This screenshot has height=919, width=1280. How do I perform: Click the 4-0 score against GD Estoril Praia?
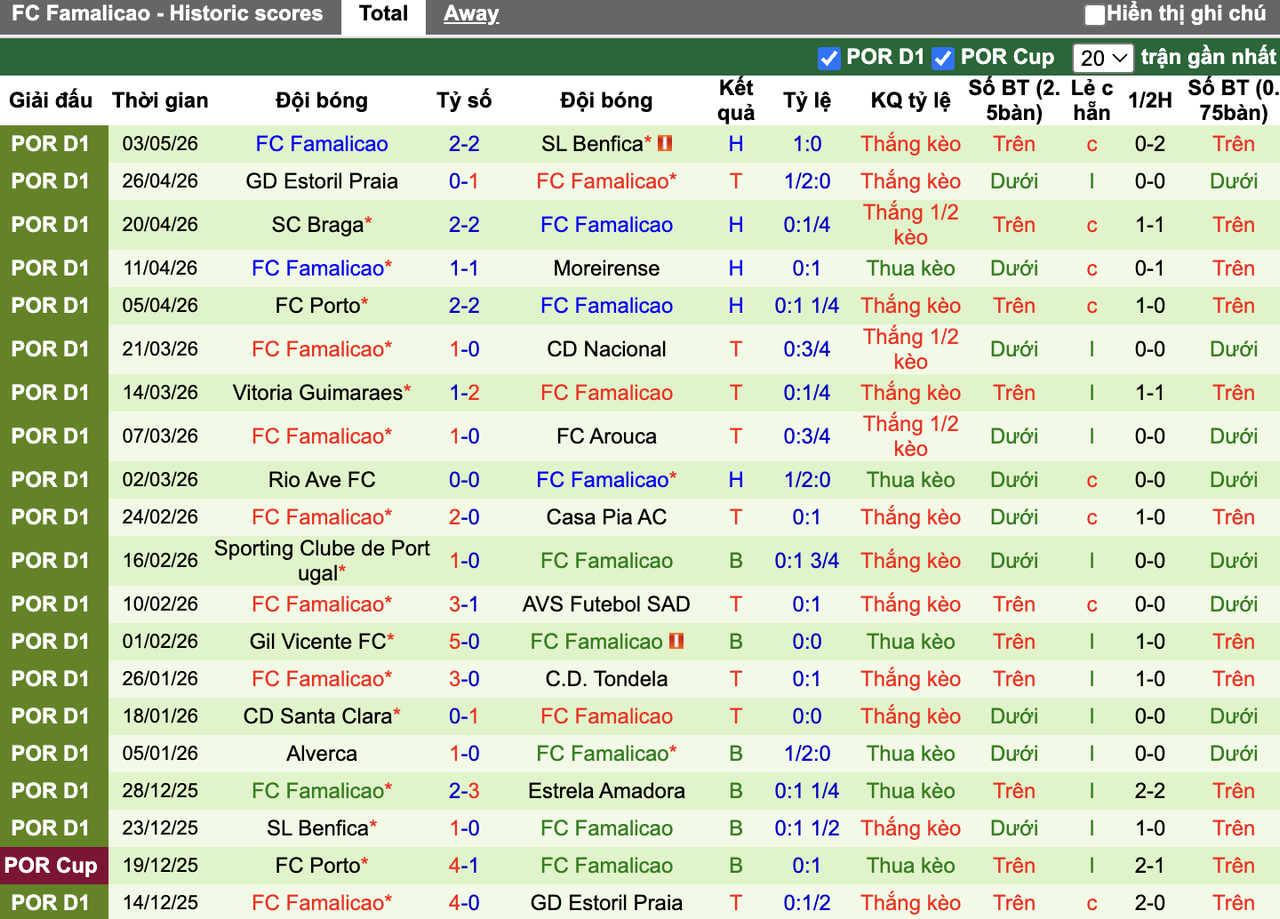click(x=464, y=903)
